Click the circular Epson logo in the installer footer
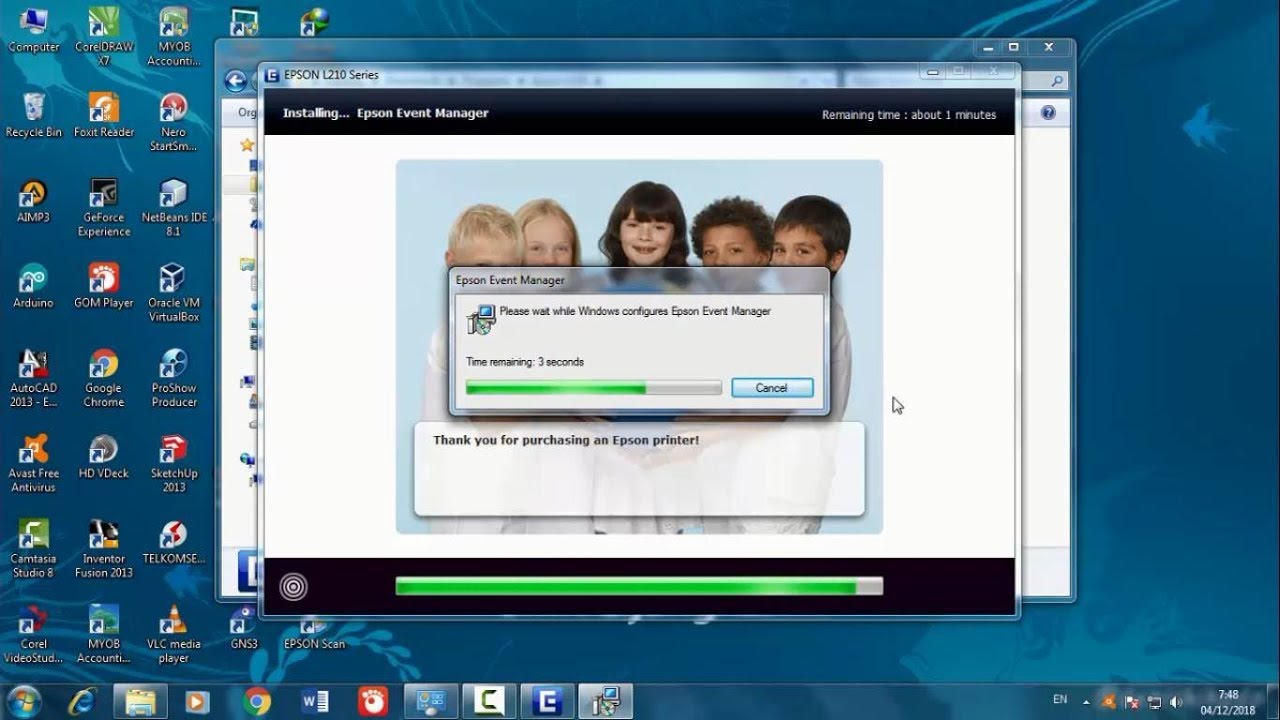Image resolution: width=1280 pixels, height=720 pixels. coord(293,586)
